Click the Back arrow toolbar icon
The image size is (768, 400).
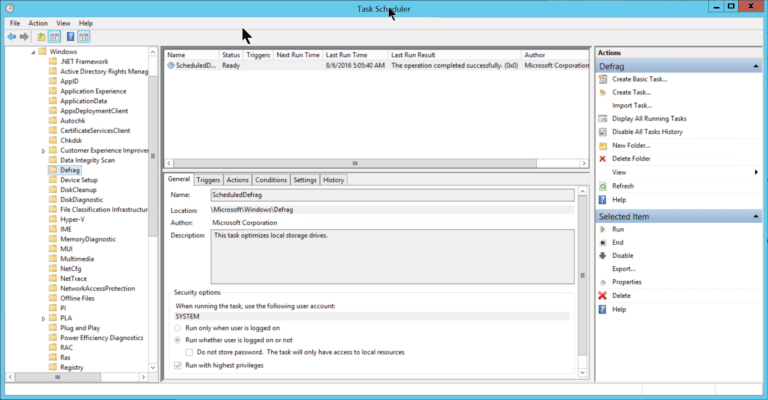click(x=12, y=37)
